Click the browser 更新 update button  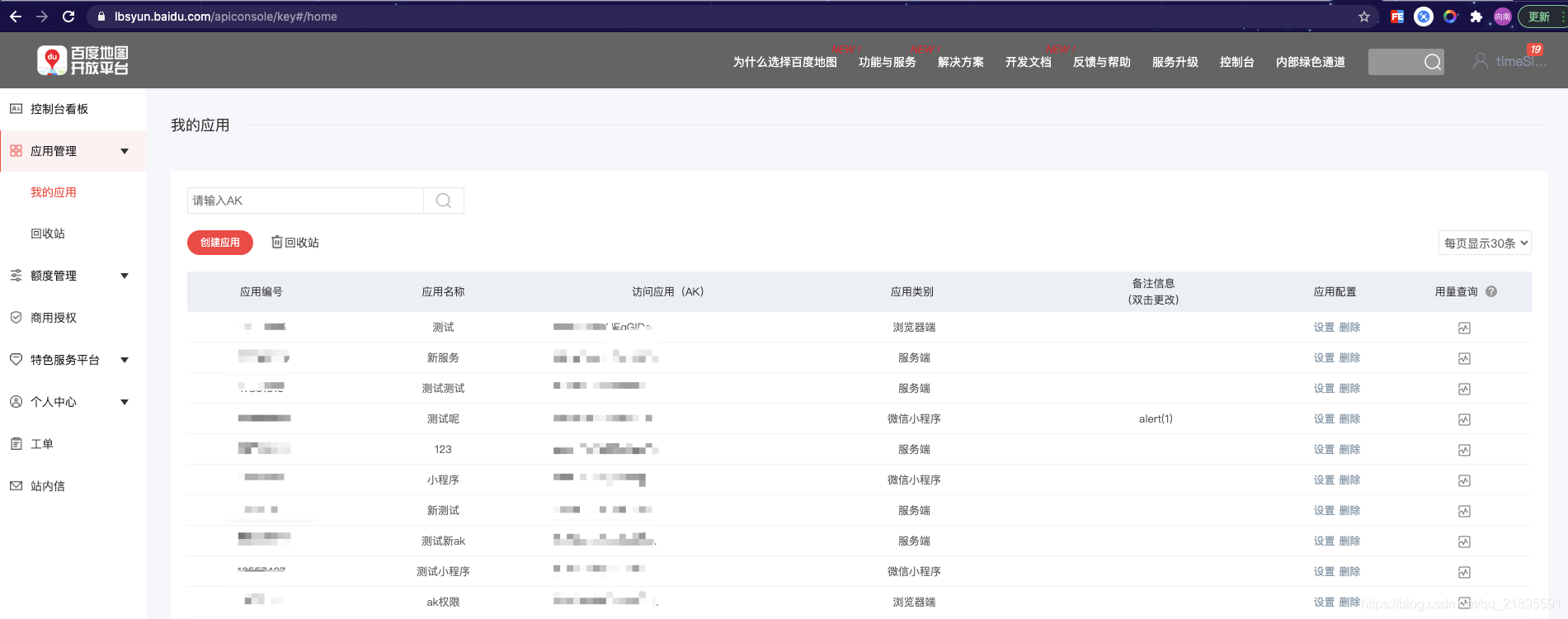(x=1541, y=17)
